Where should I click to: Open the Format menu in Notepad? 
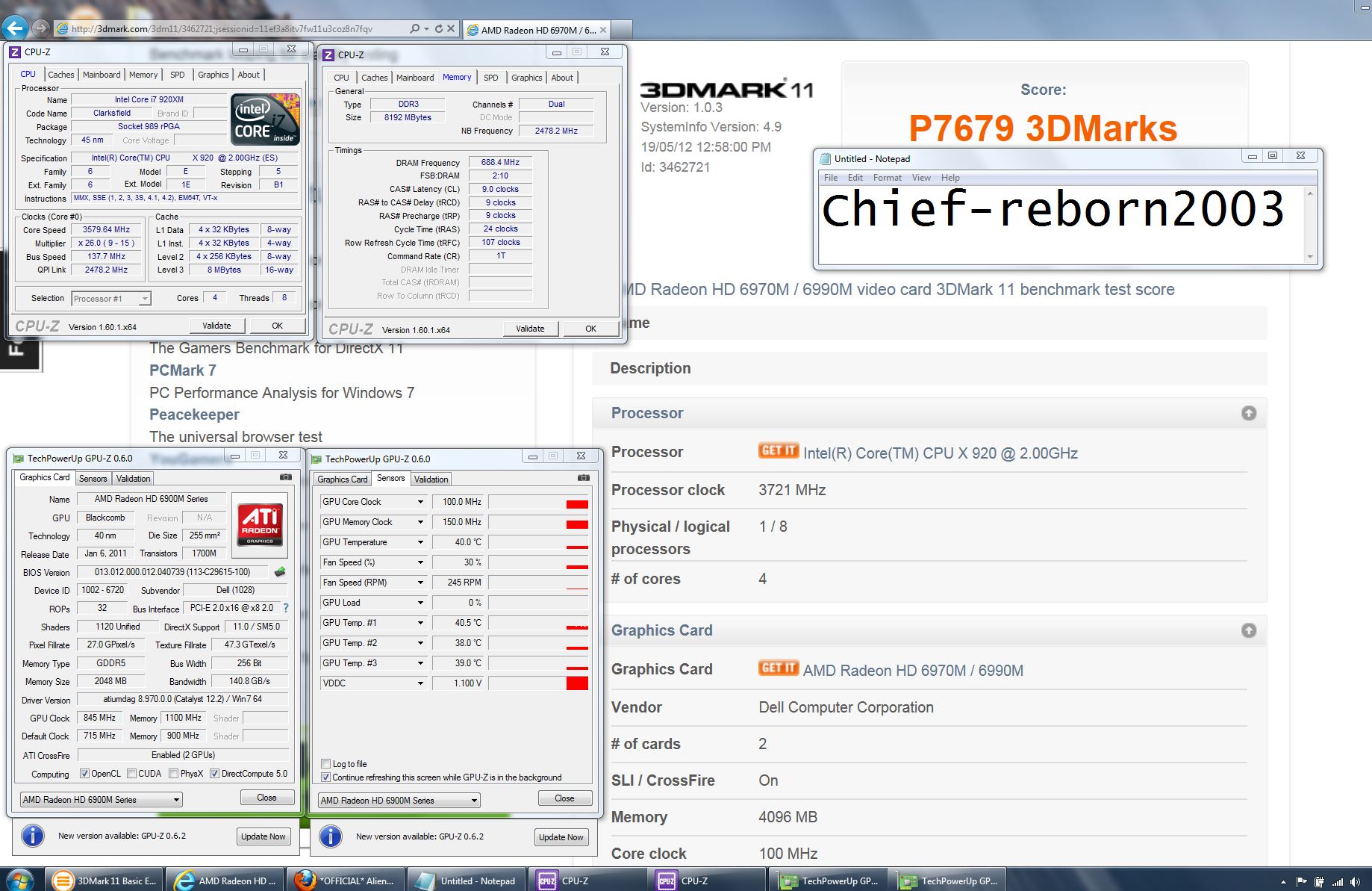point(888,178)
